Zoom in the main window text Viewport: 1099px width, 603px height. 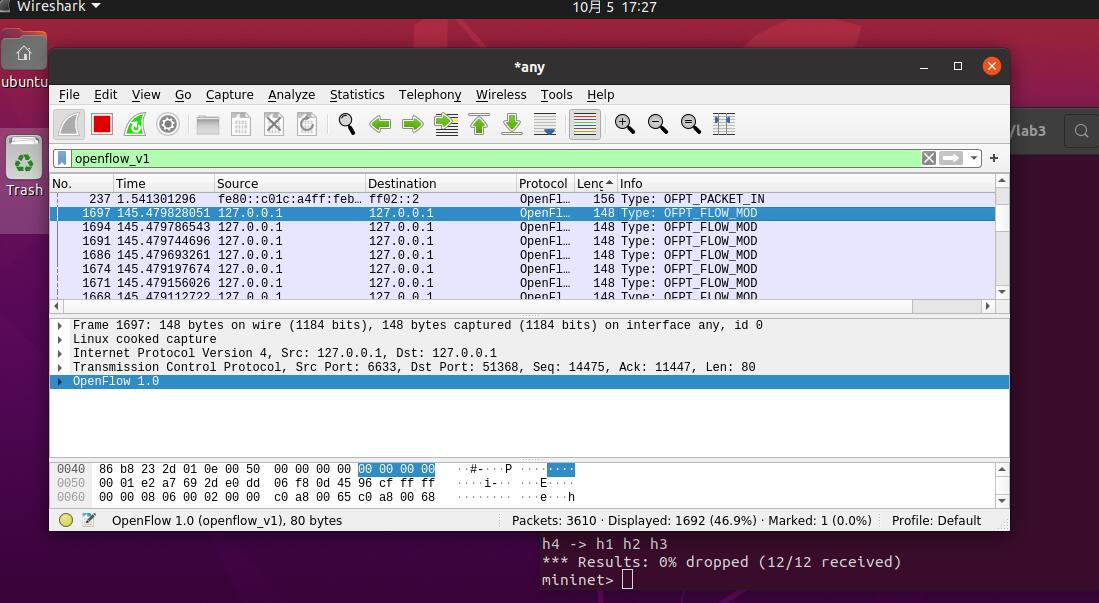pos(624,125)
